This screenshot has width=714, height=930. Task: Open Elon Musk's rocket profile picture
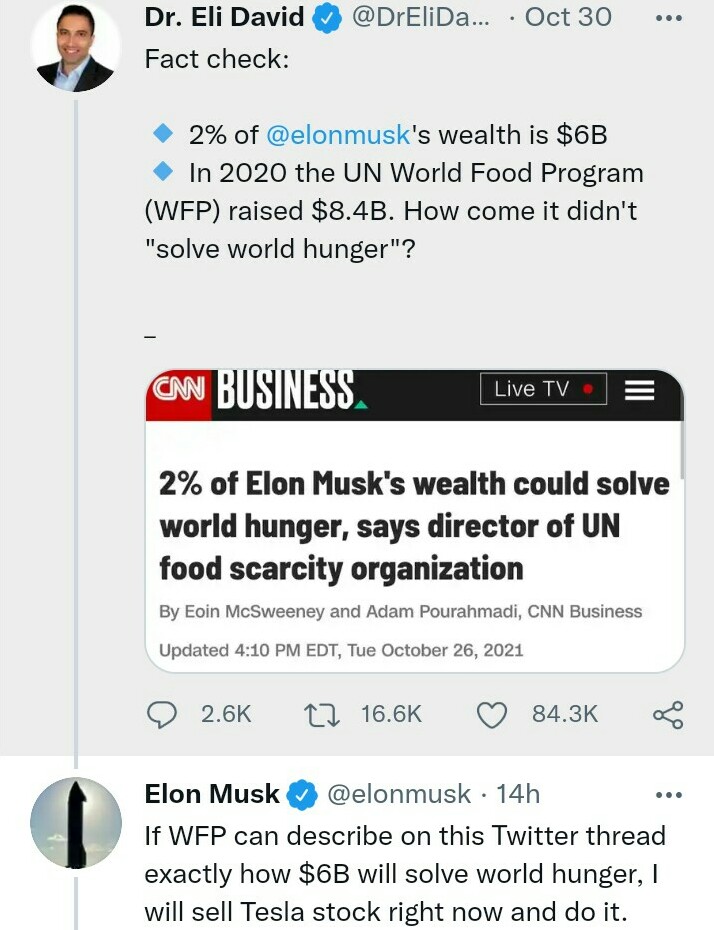point(76,822)
